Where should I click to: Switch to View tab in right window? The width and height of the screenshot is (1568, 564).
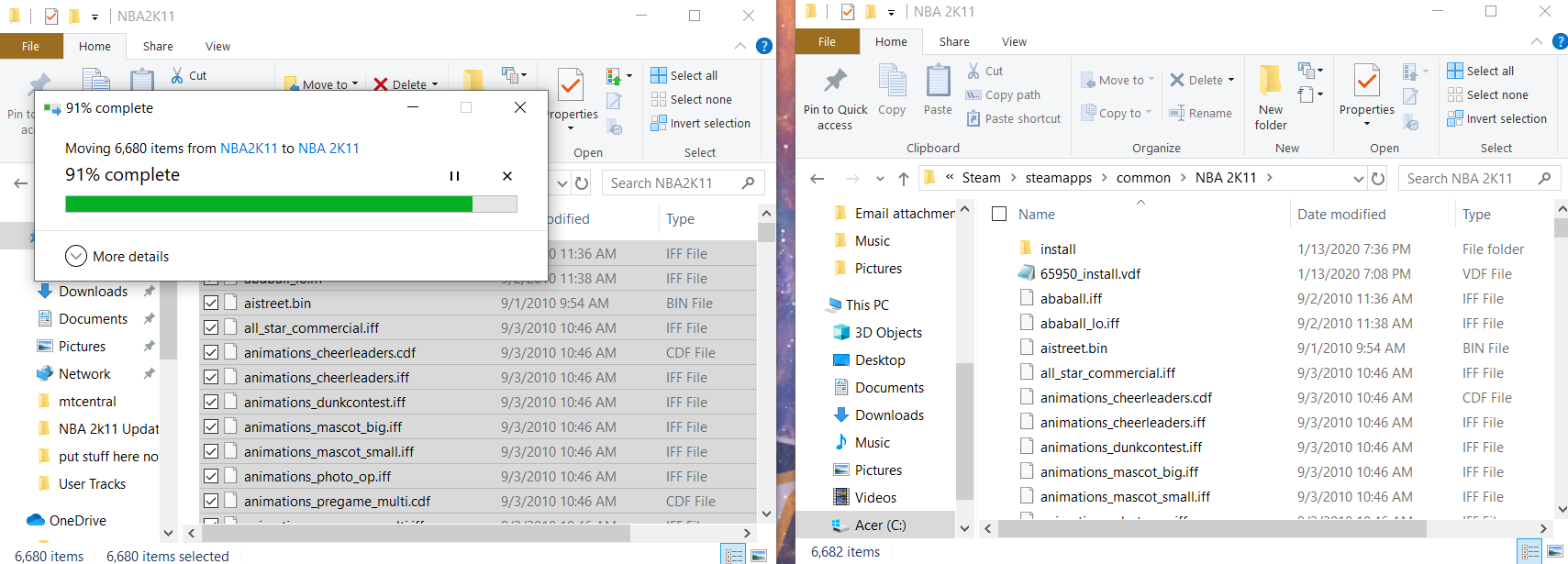[1014, 41]
